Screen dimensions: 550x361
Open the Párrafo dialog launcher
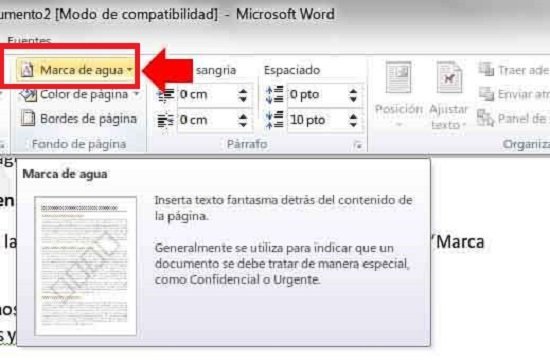click(357, 145)
